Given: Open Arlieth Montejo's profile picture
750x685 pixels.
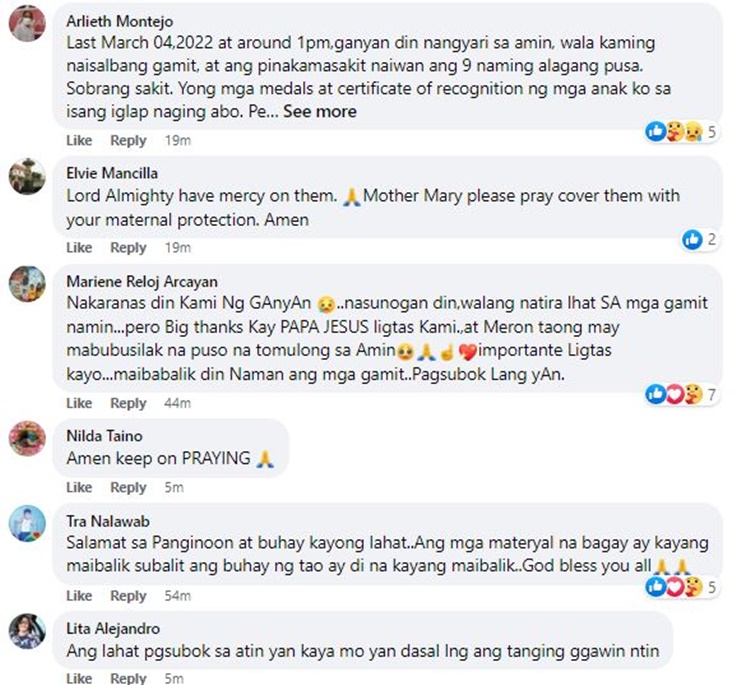Looking at the screenshot, I should pos(27,24).
